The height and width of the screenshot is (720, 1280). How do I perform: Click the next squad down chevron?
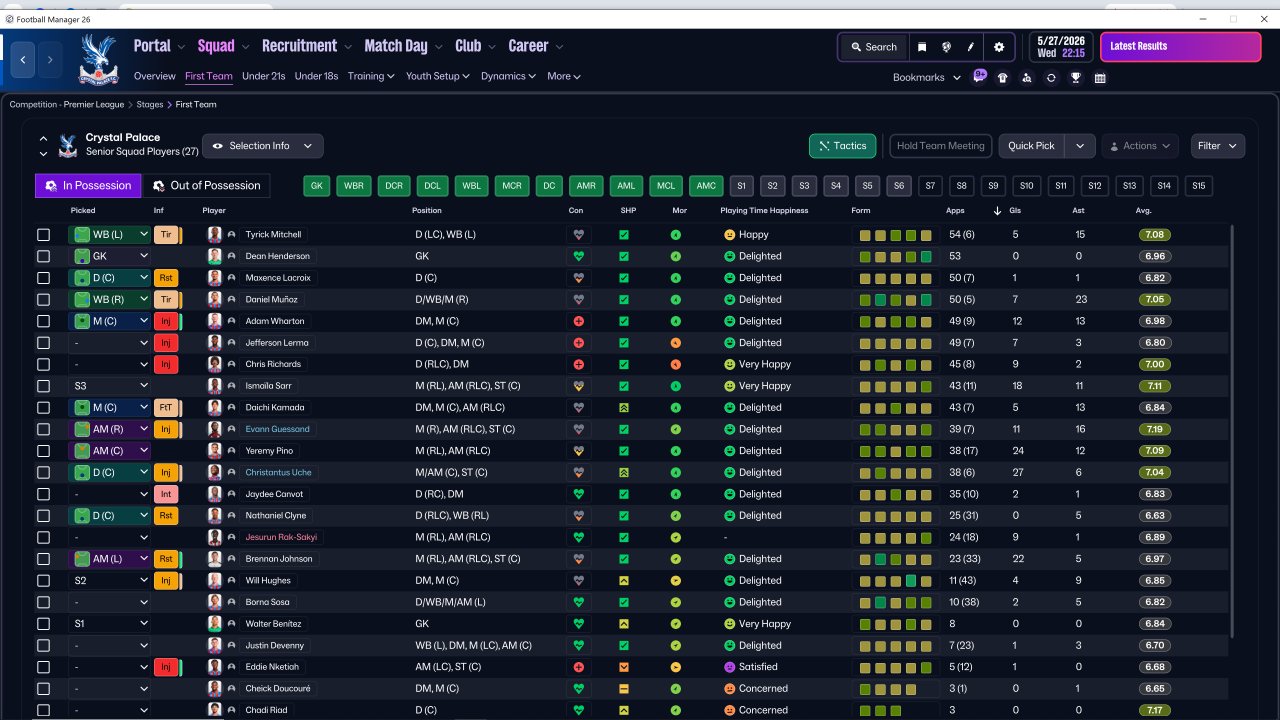pyautogui.click(x=43, y=154)
